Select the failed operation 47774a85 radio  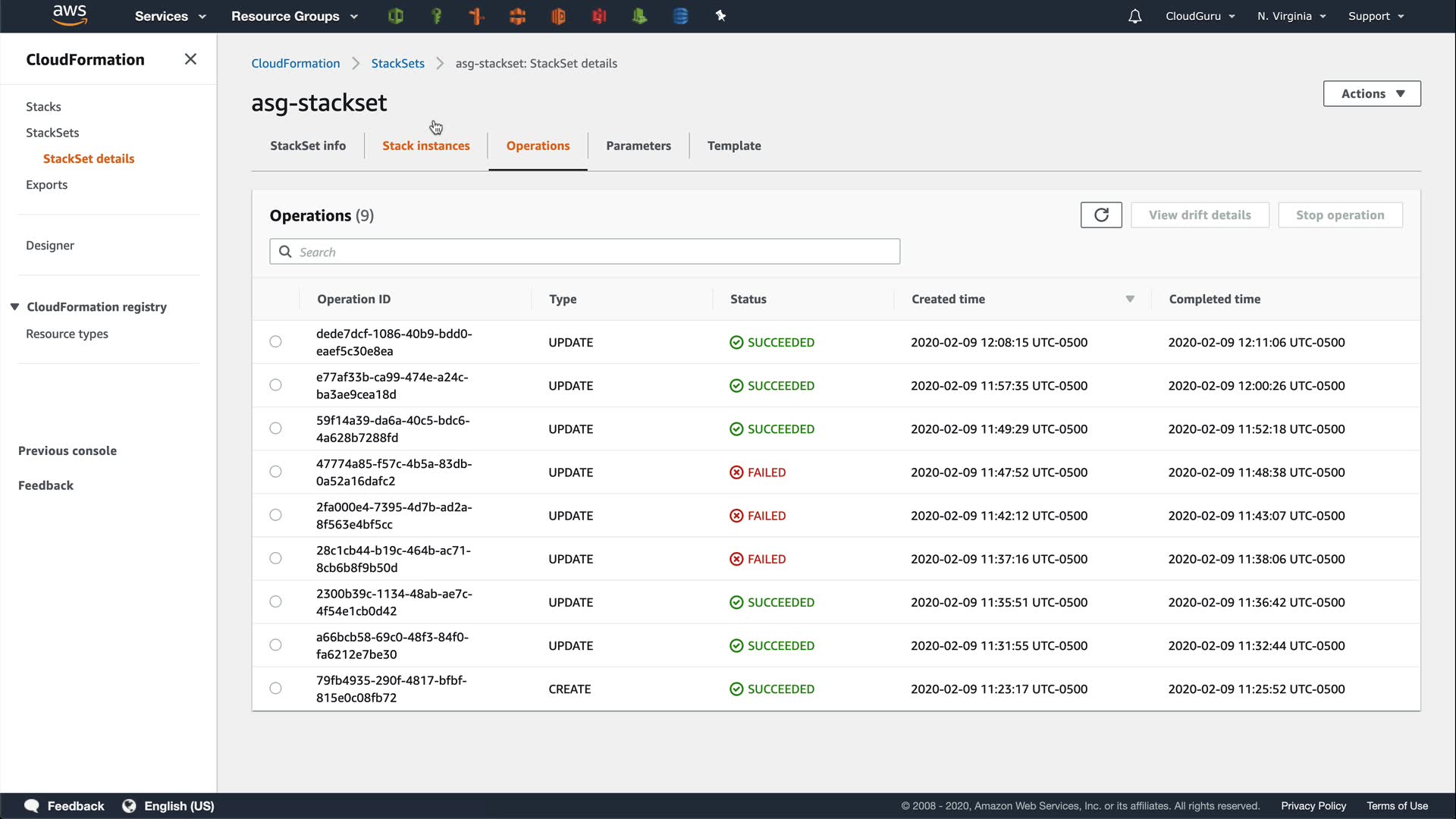coord(275,472)
